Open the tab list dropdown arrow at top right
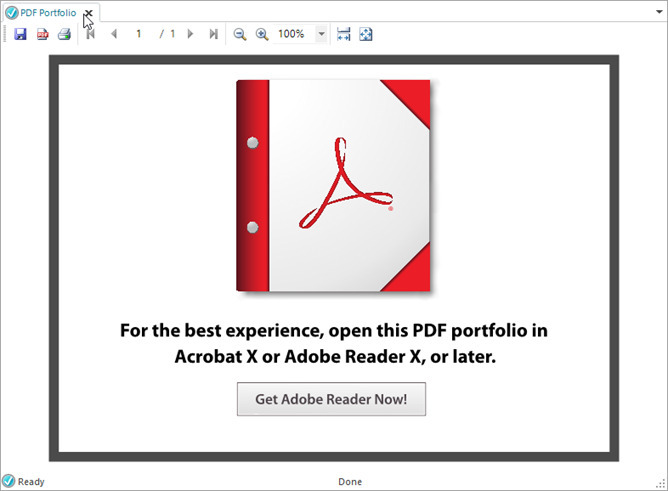Viewport: 668px width, 491px height. pyautogui.click(x=660, y=12)
